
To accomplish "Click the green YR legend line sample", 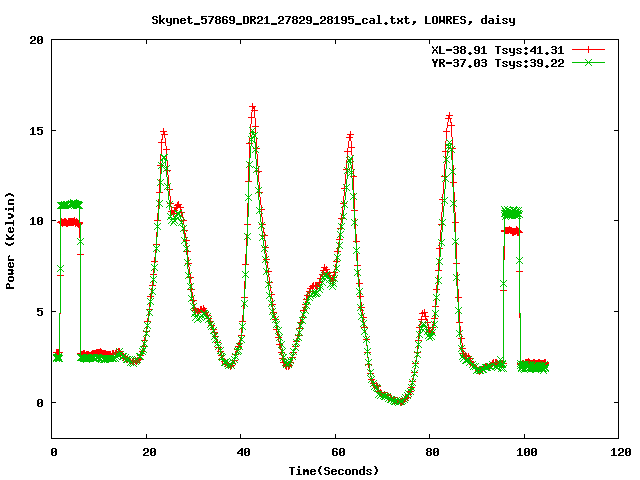I will tap(588, 63).
